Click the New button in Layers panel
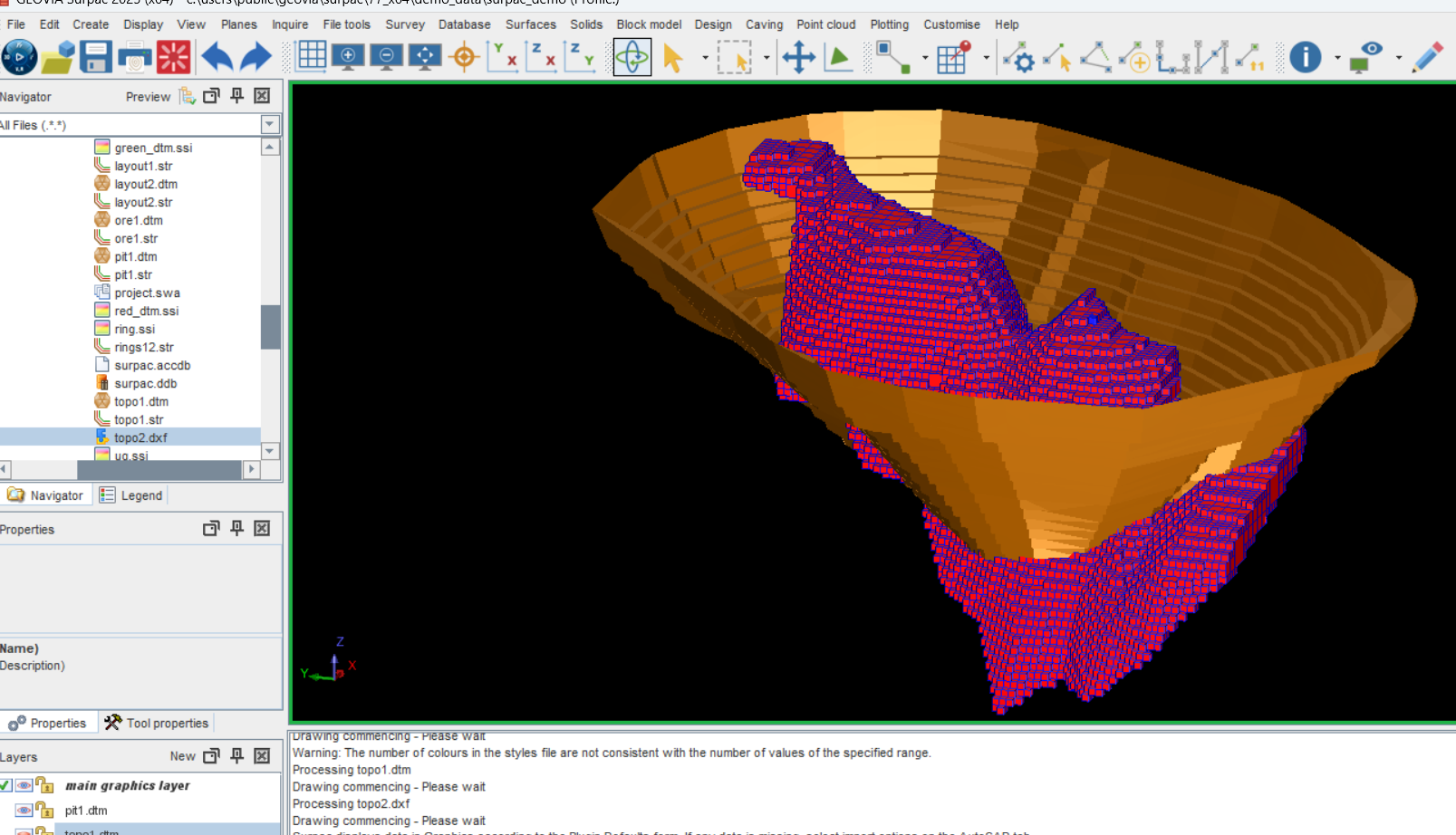1456x835 pixels. click(182, 756)
